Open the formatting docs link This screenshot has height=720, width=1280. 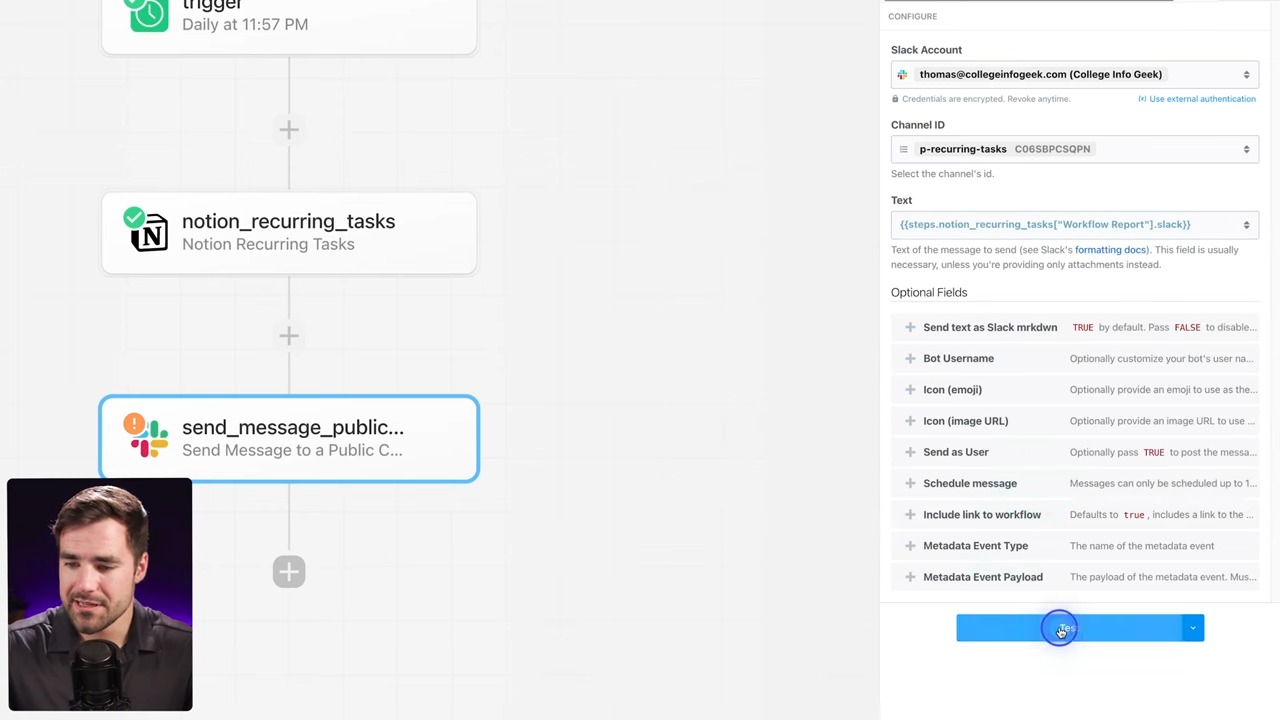pos(1110,250)
